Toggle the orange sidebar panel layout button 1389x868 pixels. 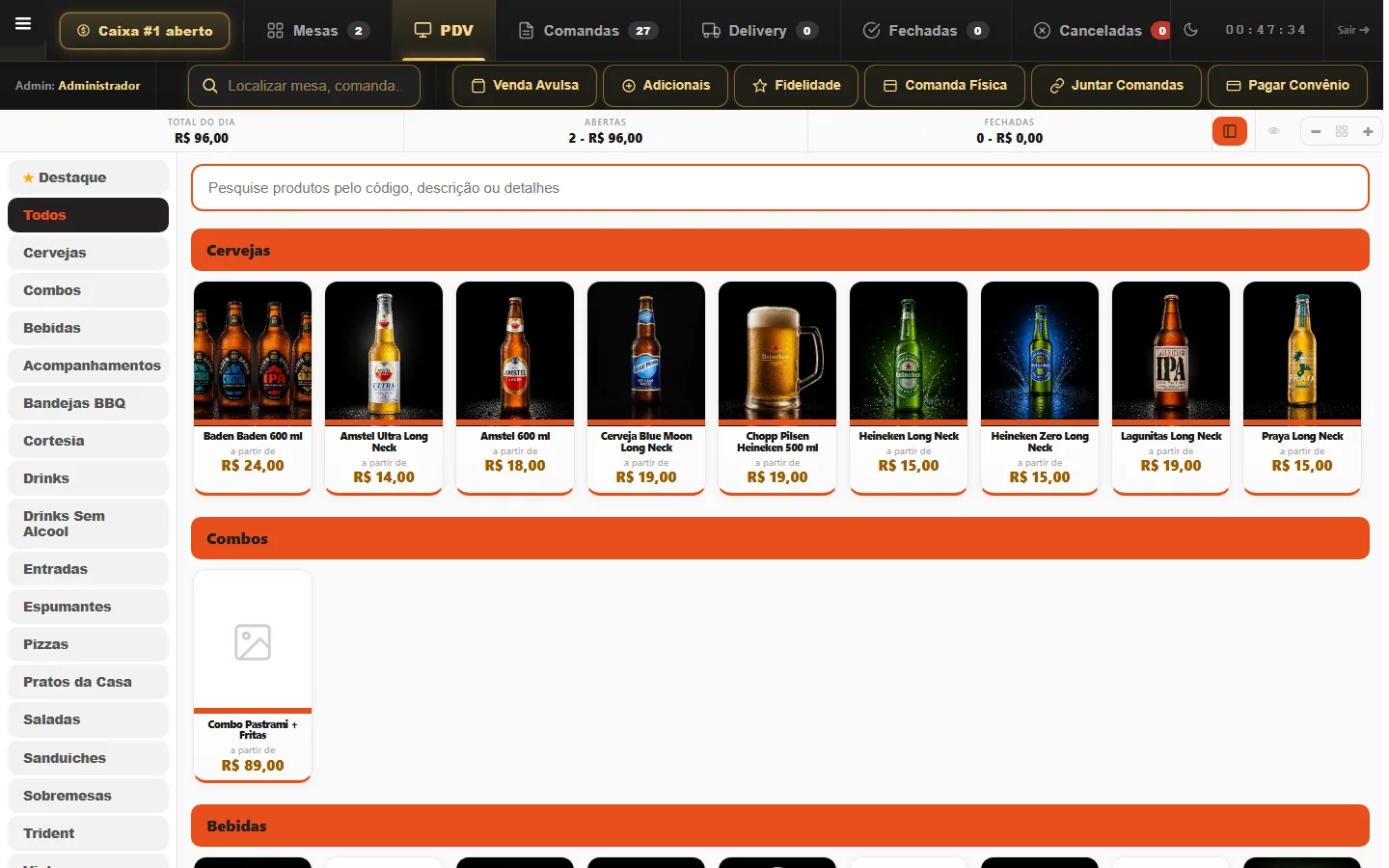tap(1230, 131)
